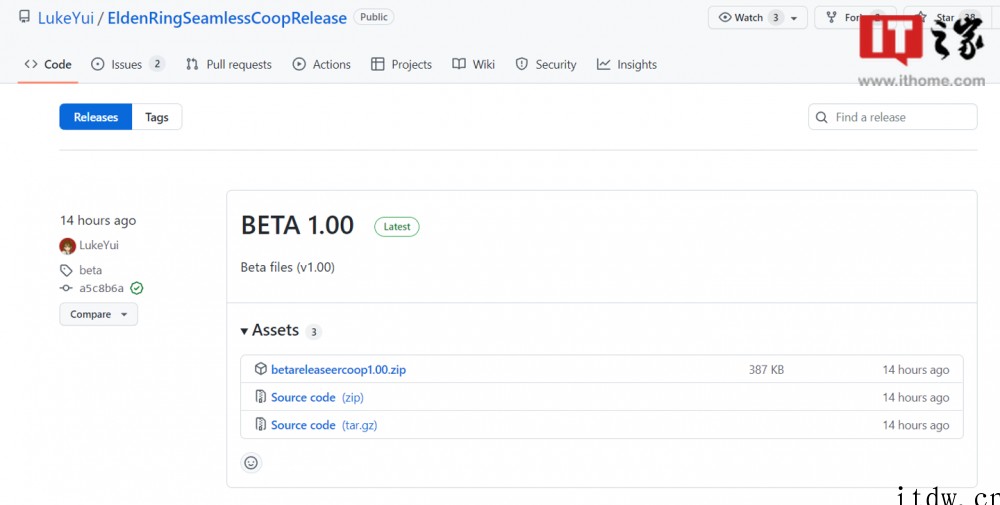This screenshot has height=505, width=1000.
Task: Open commit a5c8b6a
Action: pyautogui.click(x=101, y=288)
